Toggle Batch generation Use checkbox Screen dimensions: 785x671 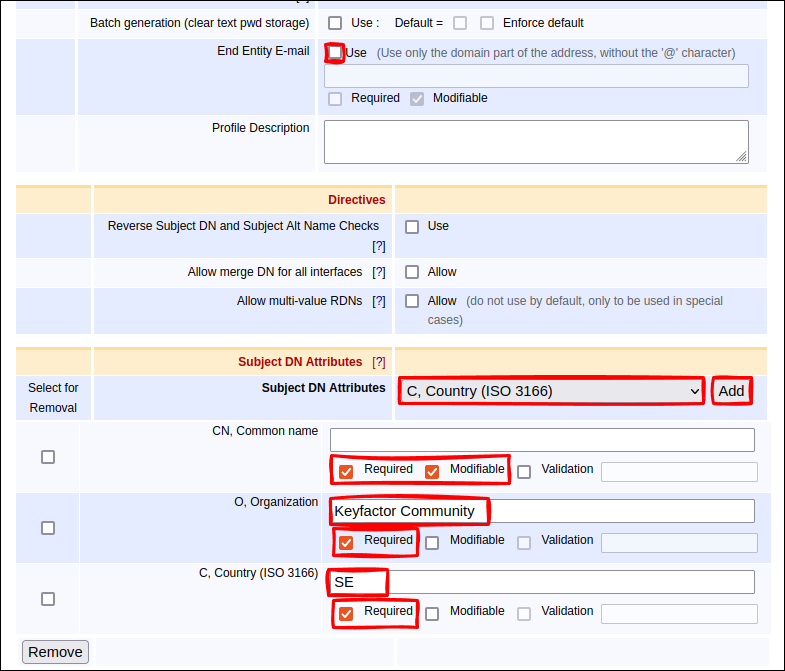coord(335,23)
